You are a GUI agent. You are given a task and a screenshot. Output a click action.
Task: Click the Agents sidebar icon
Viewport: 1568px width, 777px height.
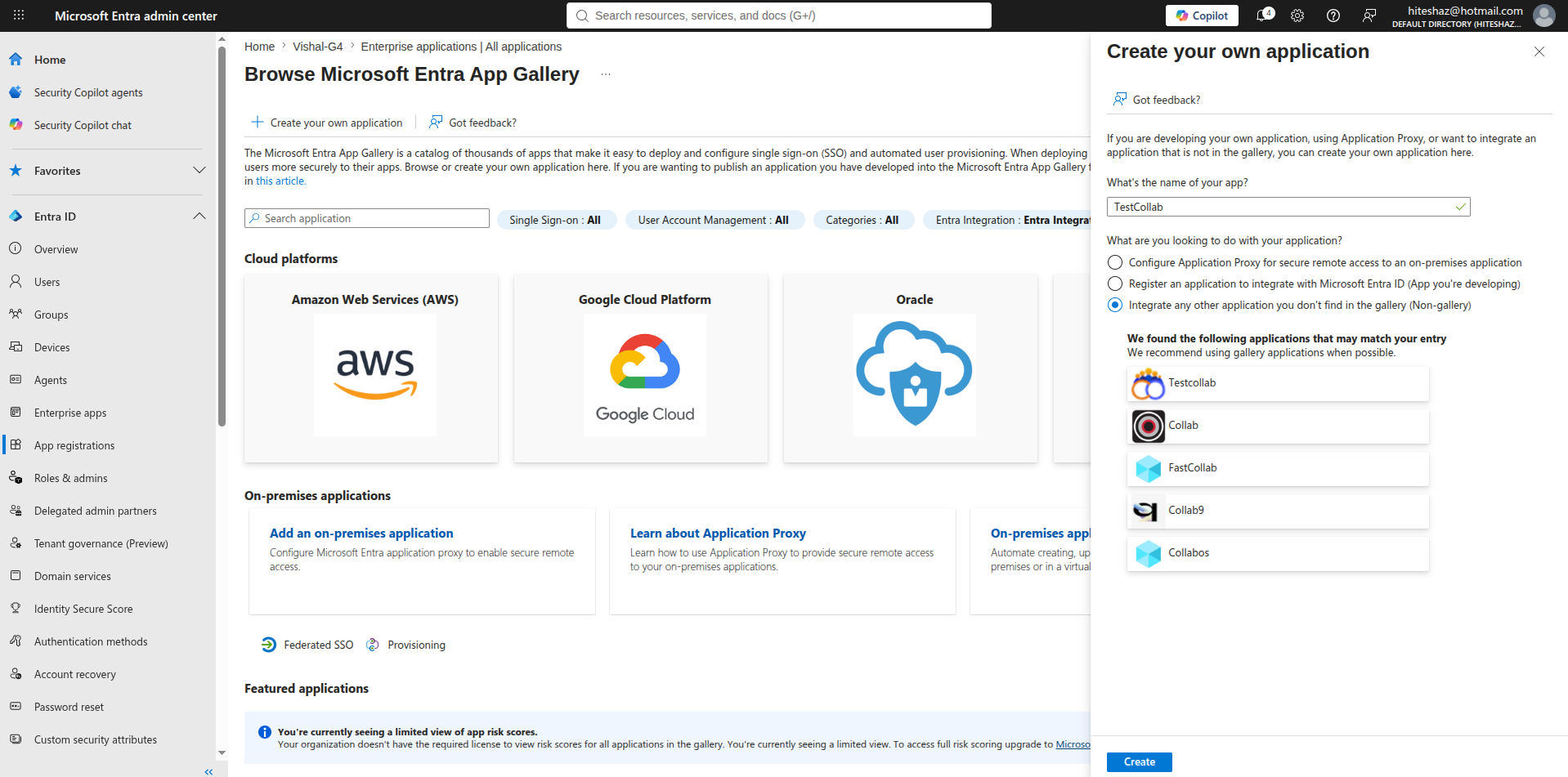click(16, 380)
